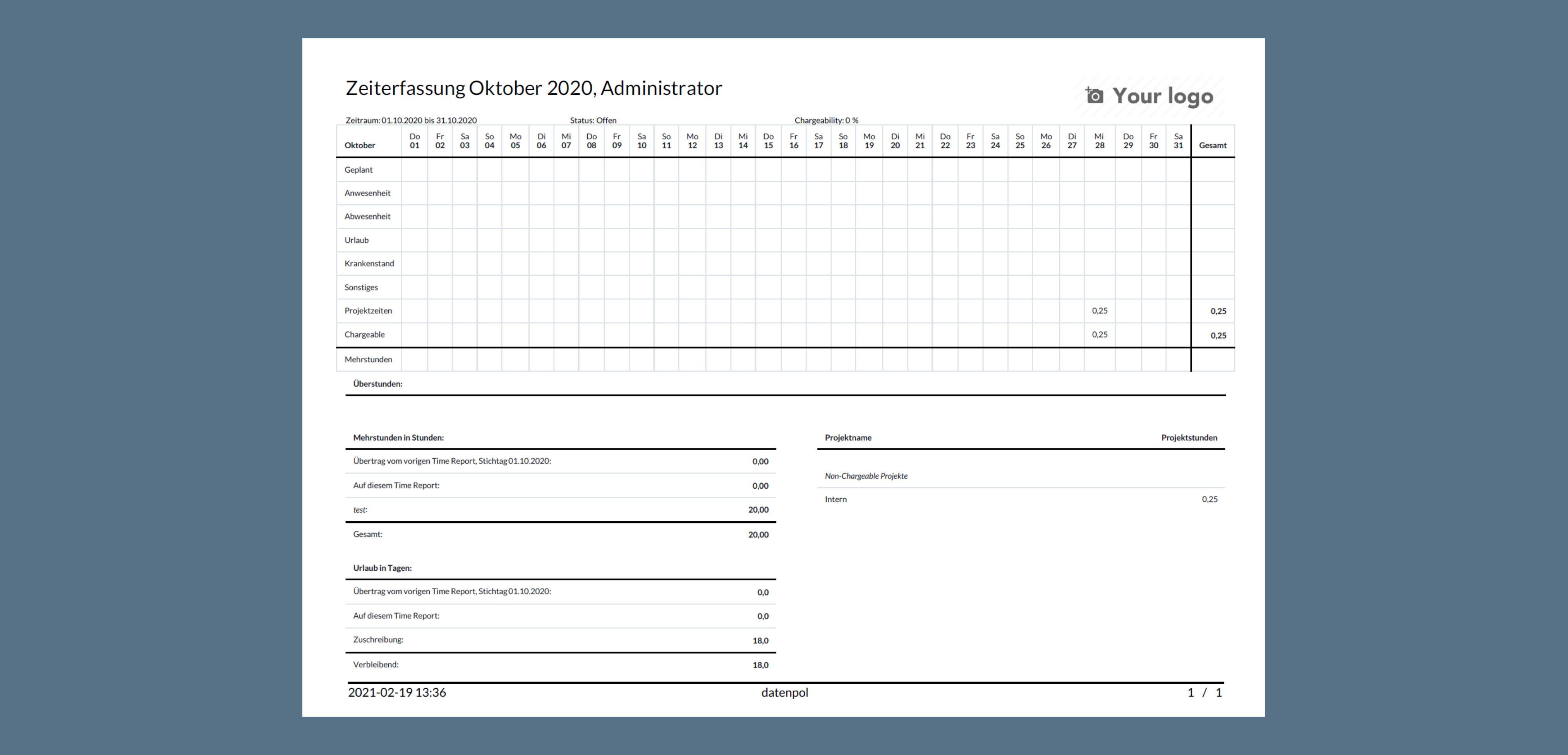The width and height of the screenshot is (1568, 755).
Task: Click the Projektzeiten 0,25 value on Mi 28
Action: (1099, 311)
